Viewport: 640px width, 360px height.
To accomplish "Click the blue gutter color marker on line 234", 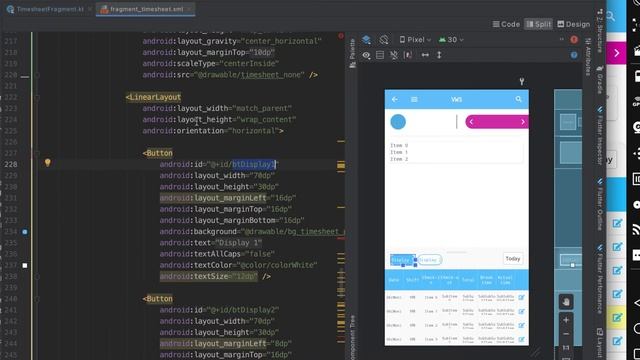I will [x=25, y=232].
